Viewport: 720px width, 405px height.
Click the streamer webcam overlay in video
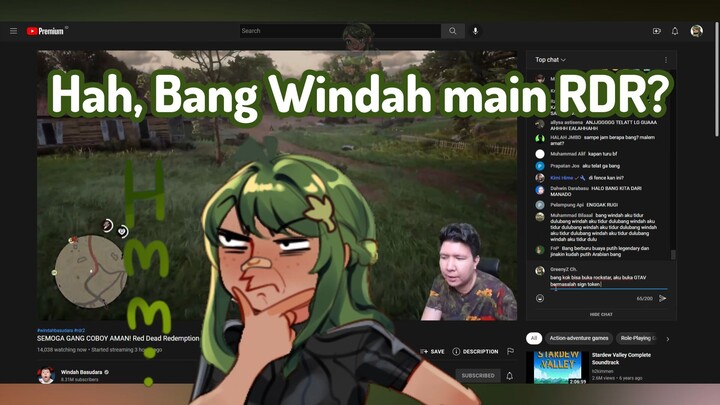pos(468,272)
